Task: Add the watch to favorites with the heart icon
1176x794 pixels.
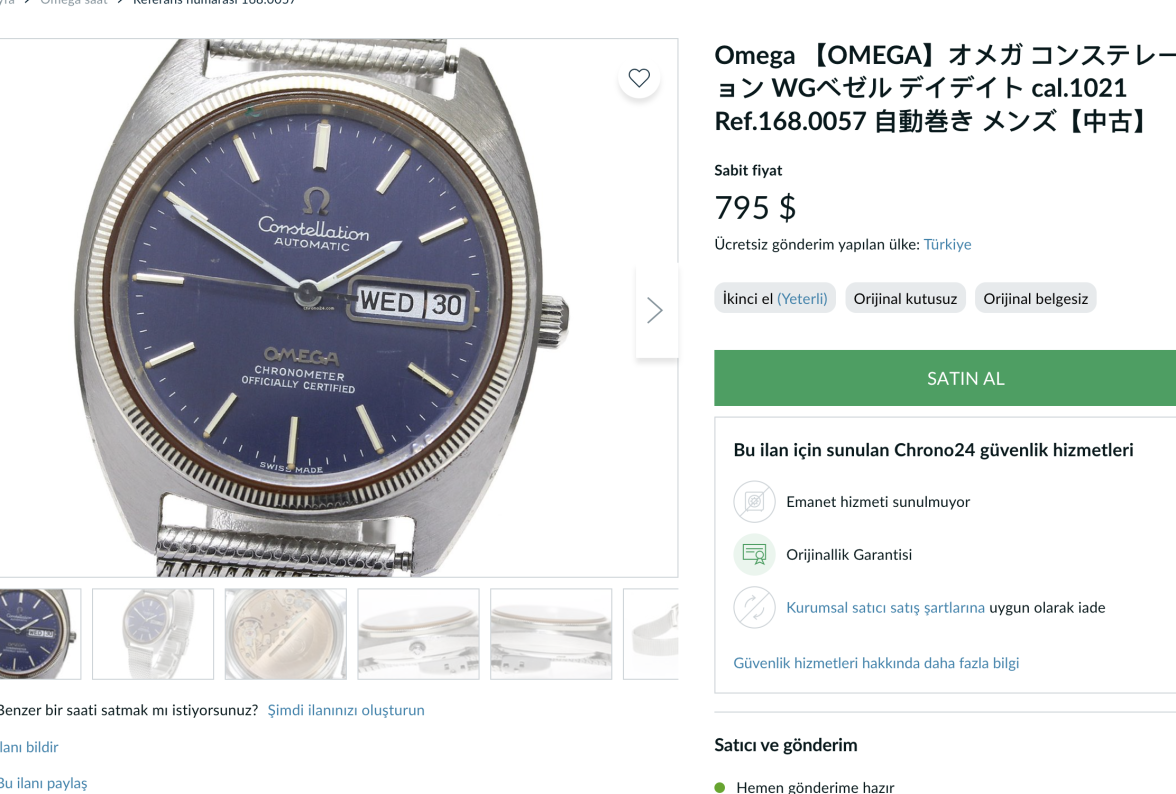Action: coord(639,78)
